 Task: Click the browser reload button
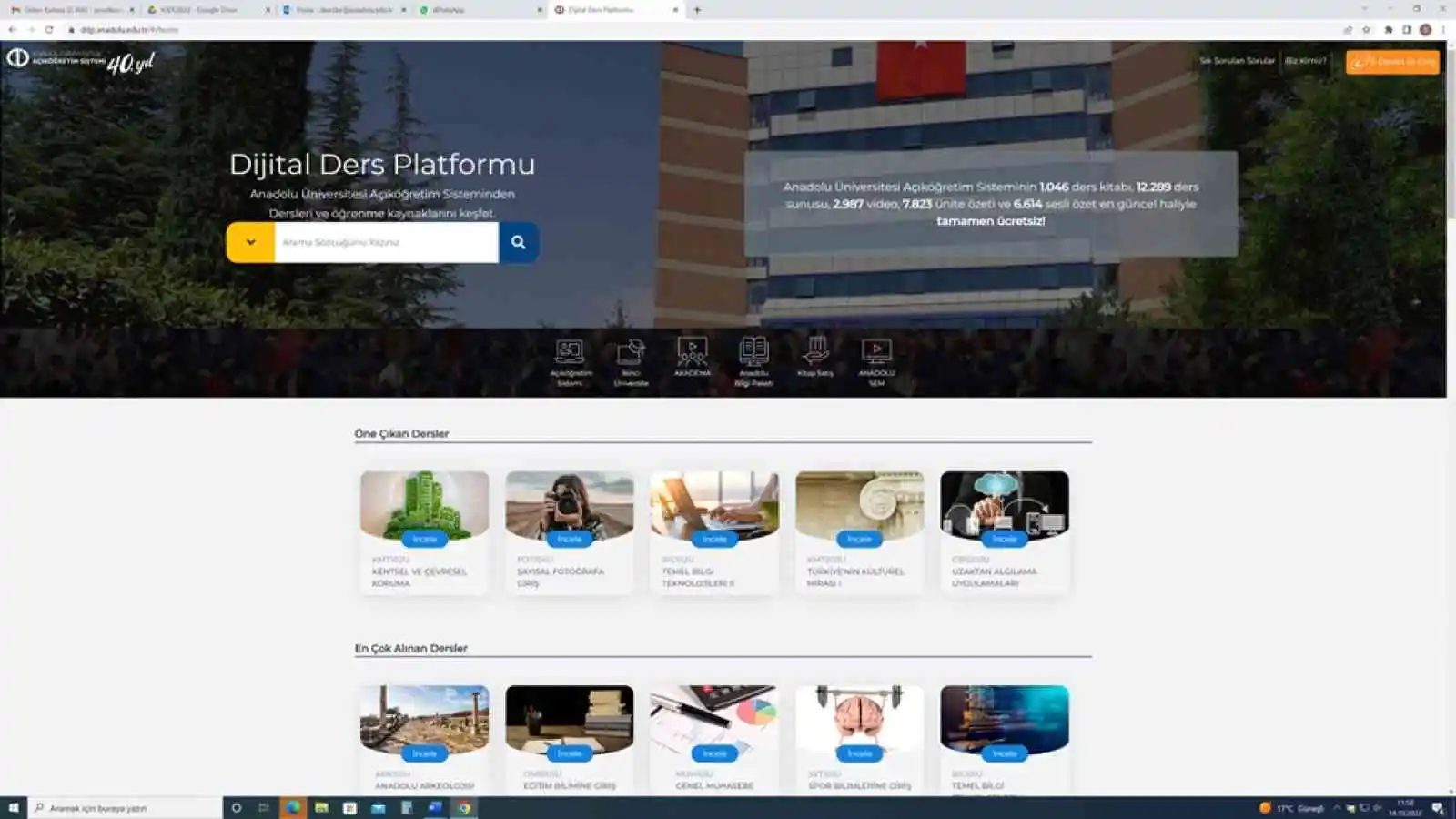tap(49, 30)
